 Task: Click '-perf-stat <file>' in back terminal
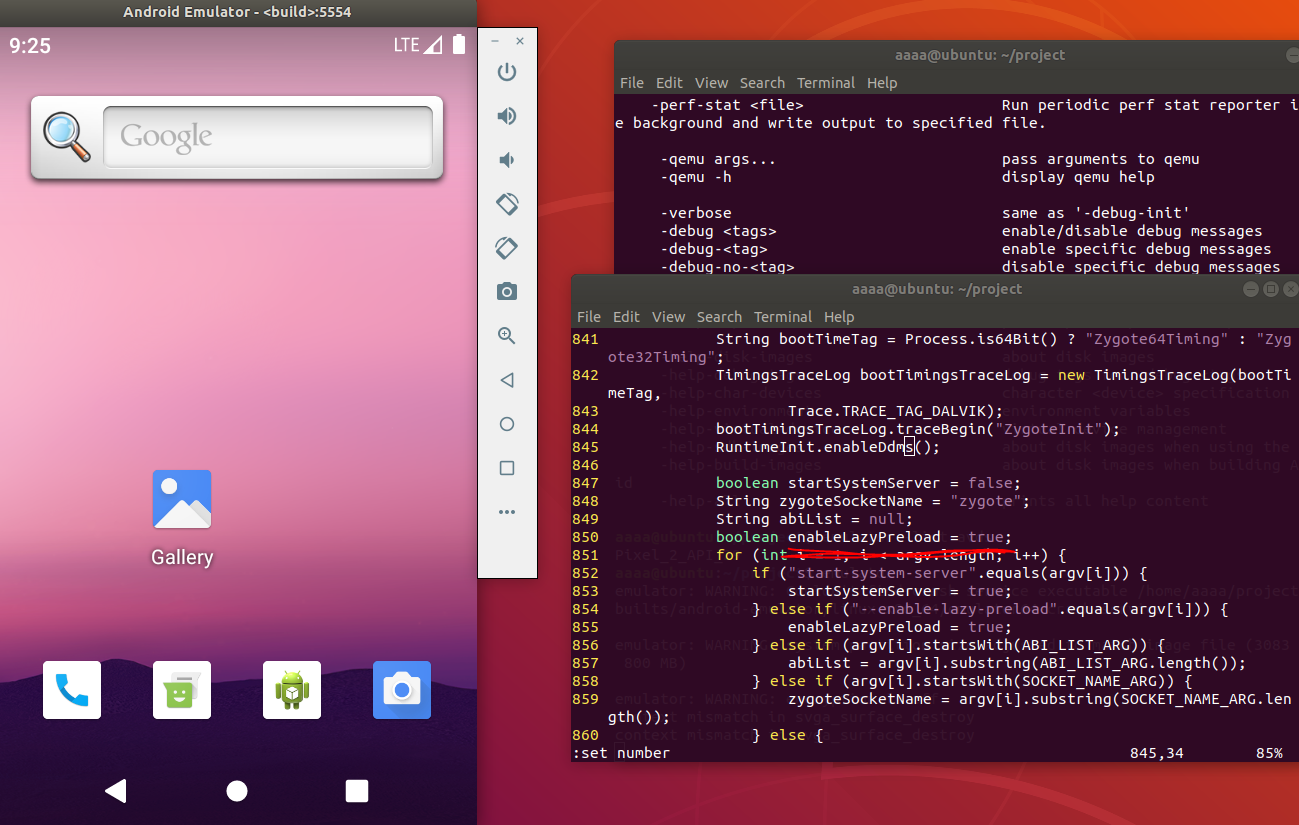727,105
